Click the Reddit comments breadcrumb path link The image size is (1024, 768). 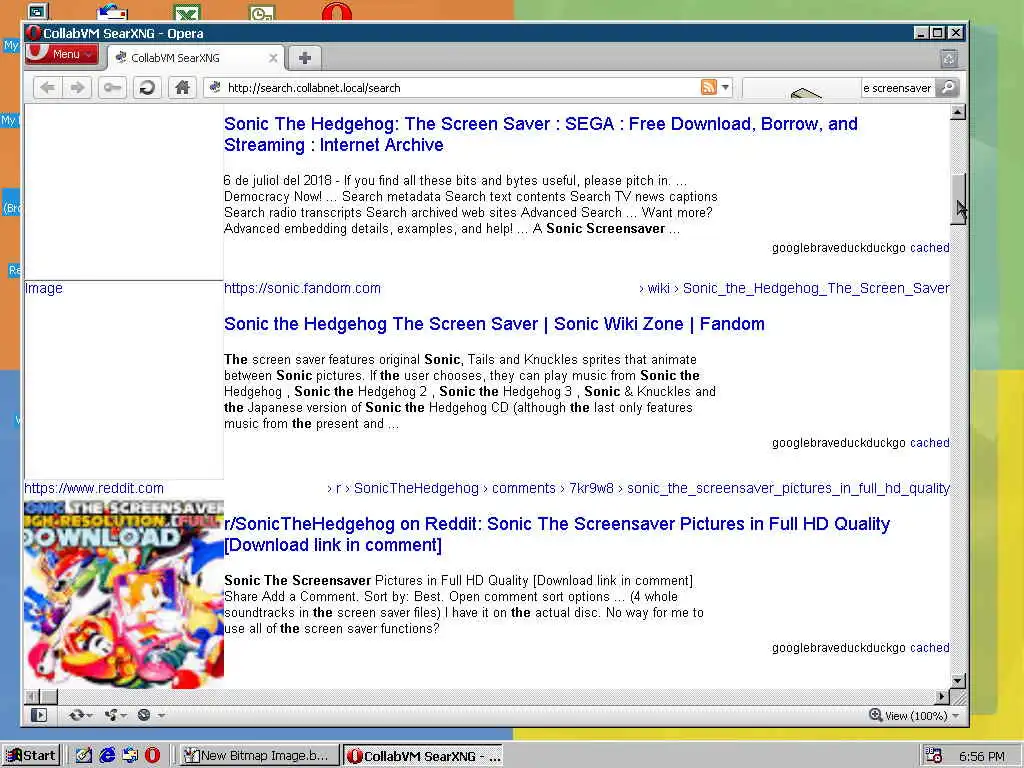point(638,488)
